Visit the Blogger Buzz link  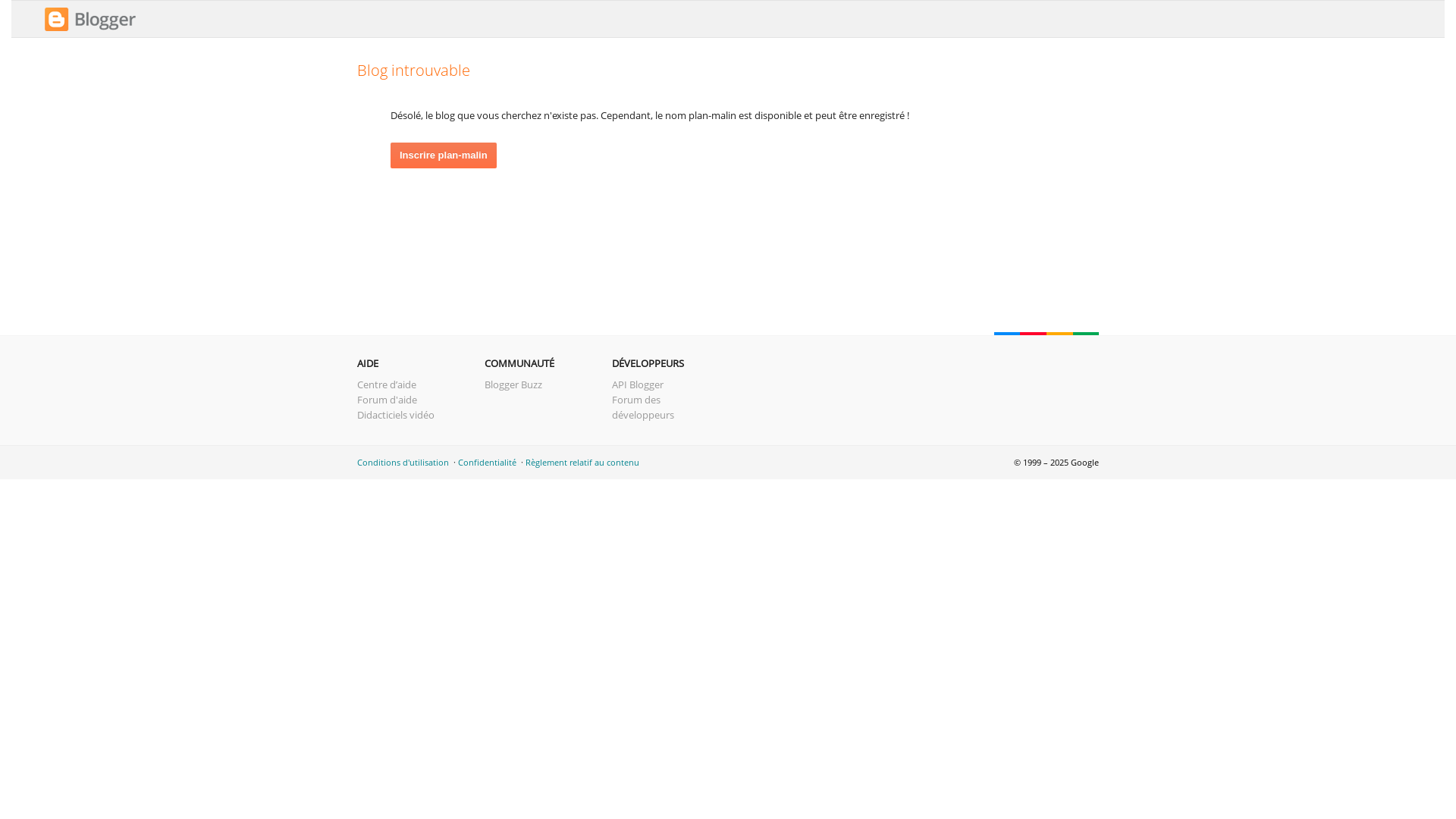point(513,384)
